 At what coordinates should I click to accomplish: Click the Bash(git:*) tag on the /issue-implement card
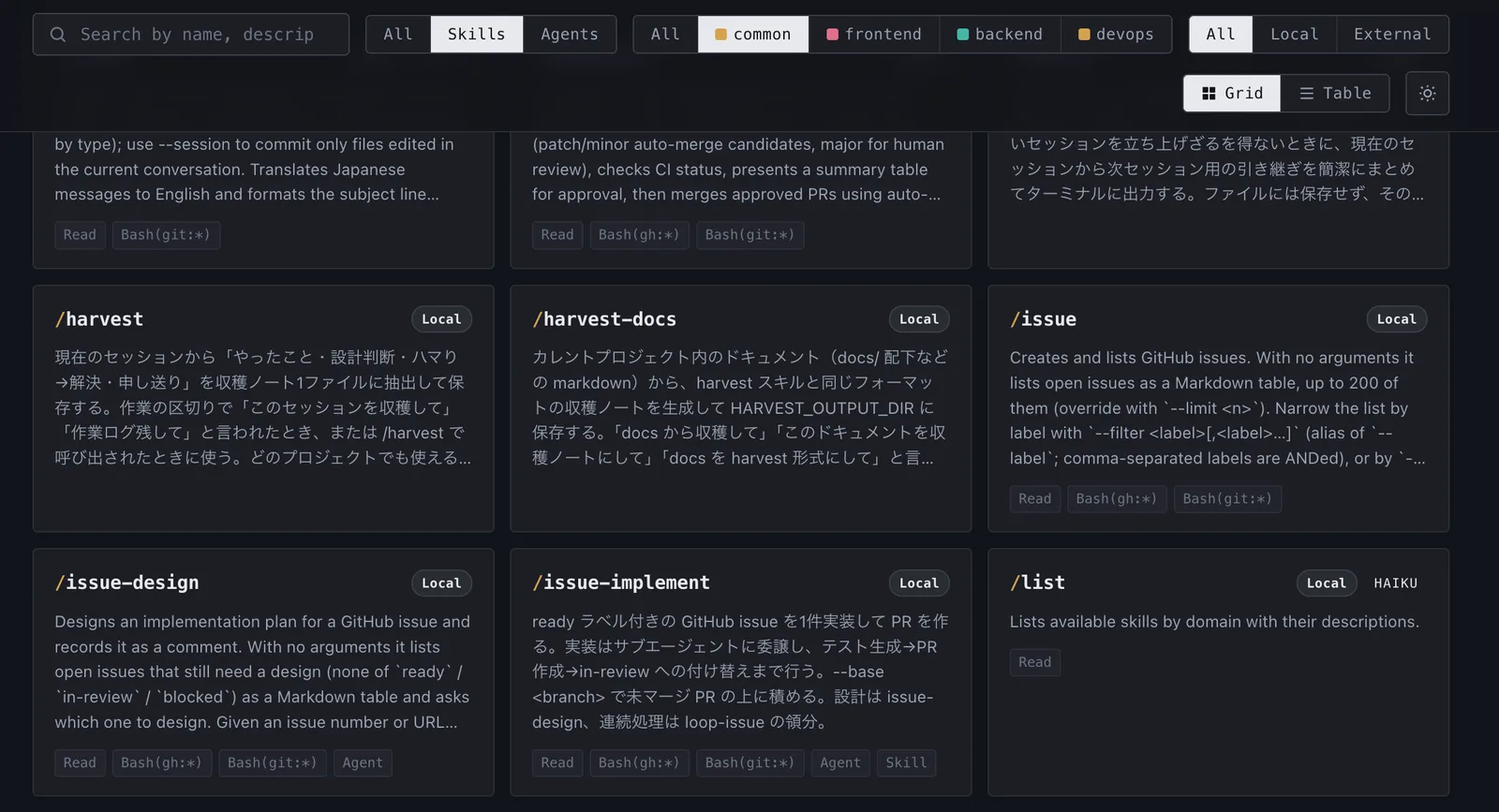click(x=750, y=763)
